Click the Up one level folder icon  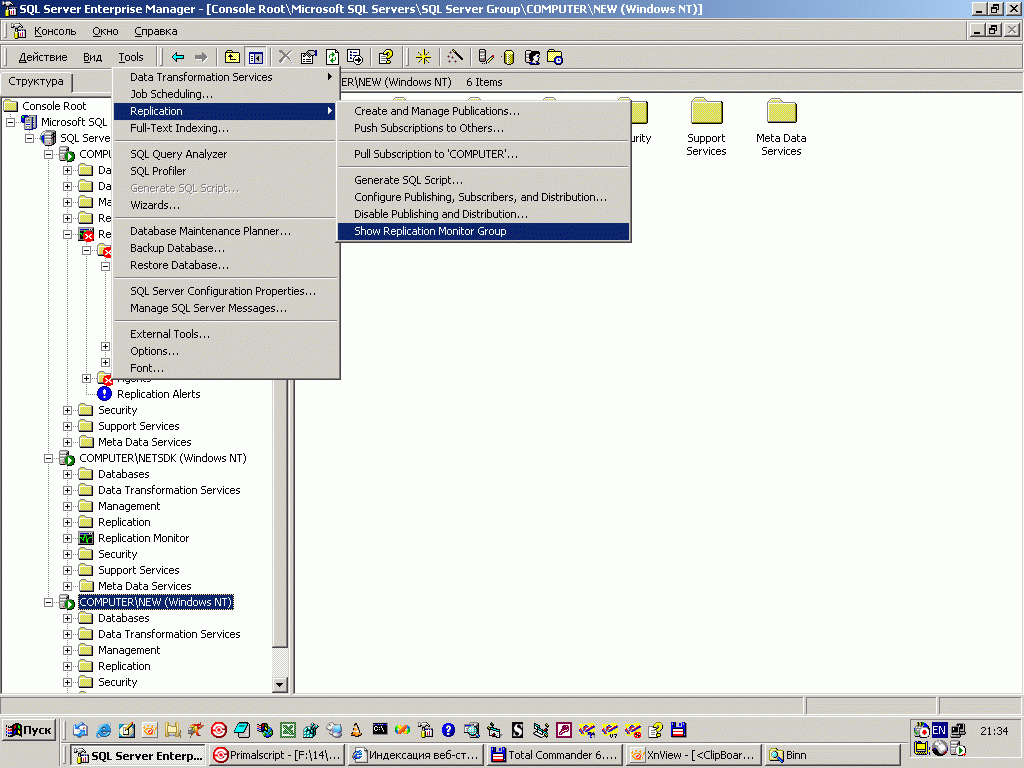(232, 57)
